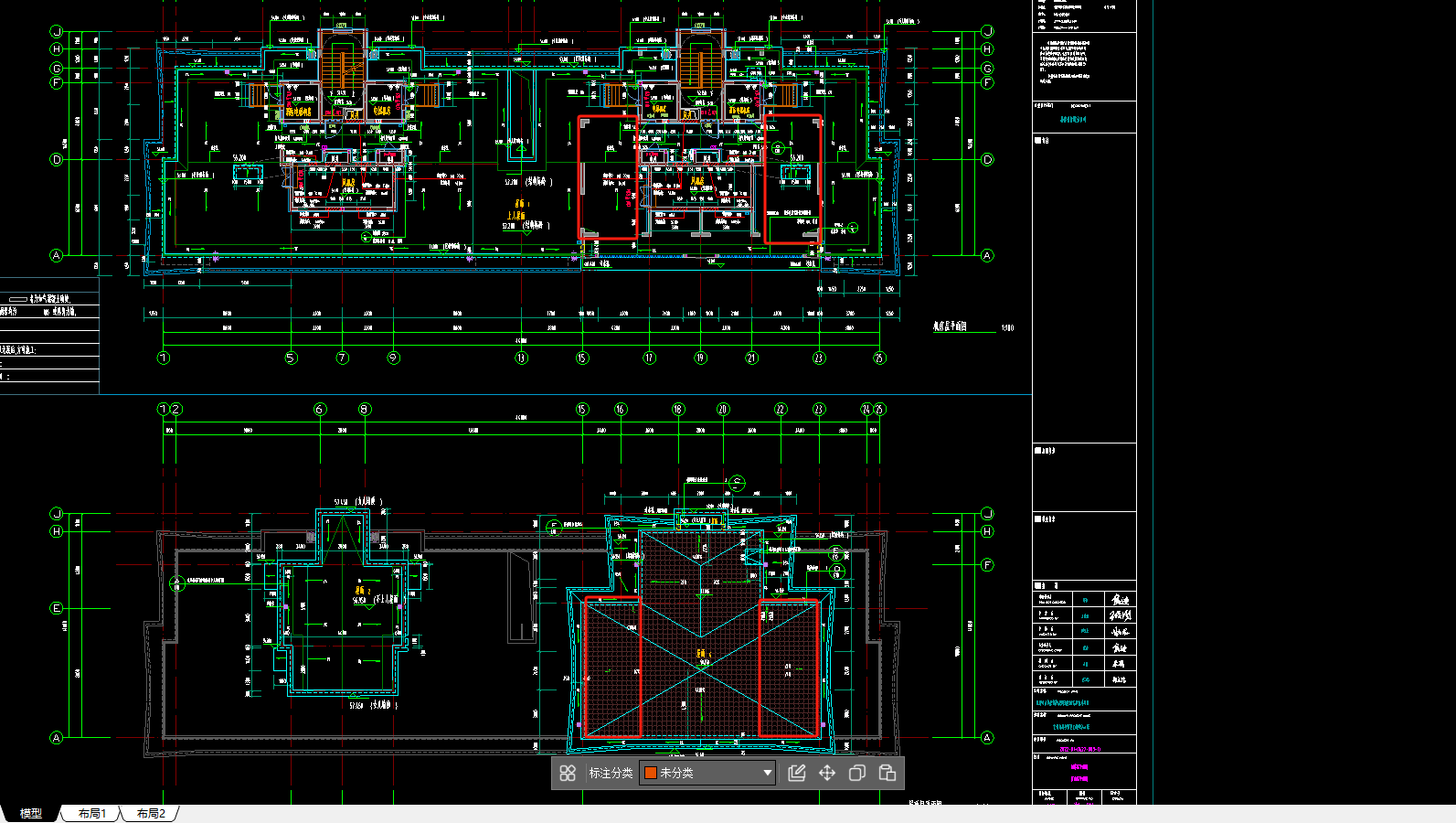This screenshot has height=823, width=1456.
Task: Click the edit annotation pencil icon
Action: (796, 773)
